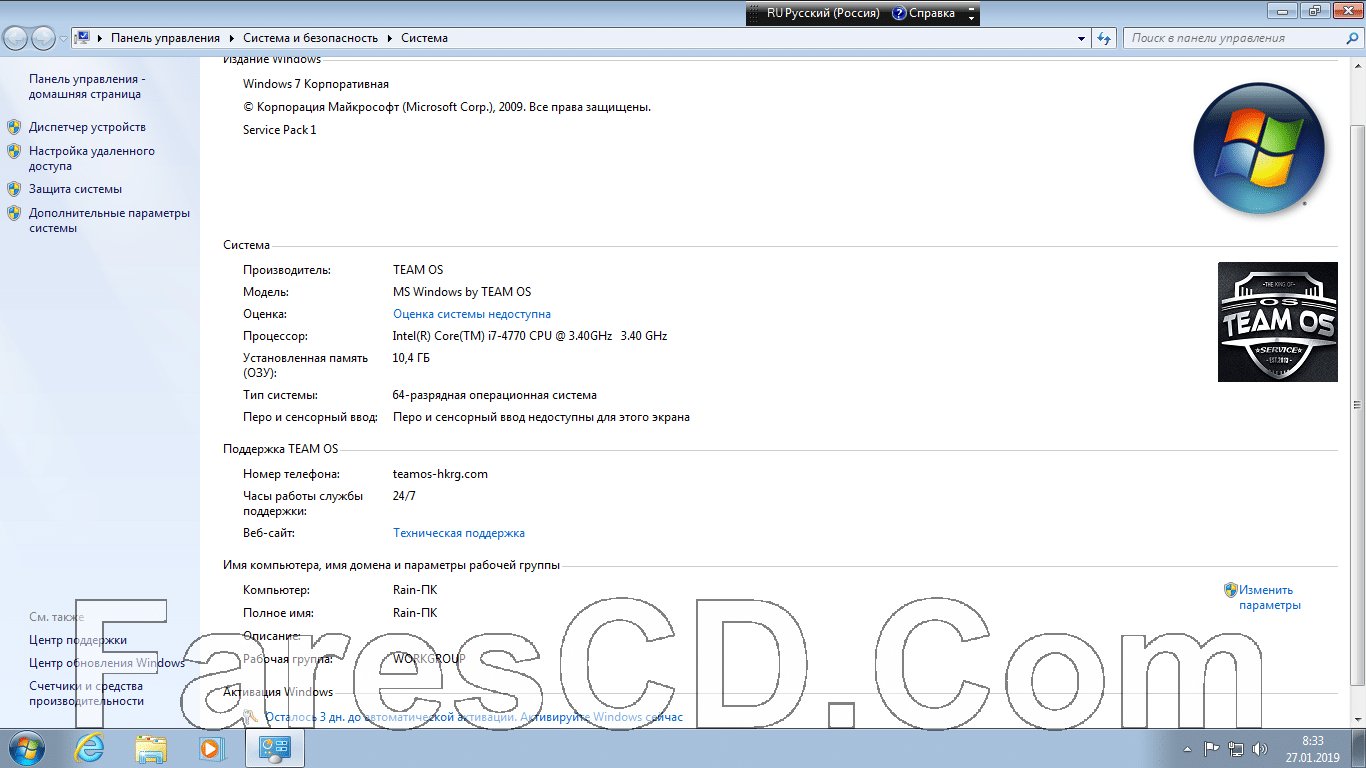Click Изменить параметры link
The width and height of the screenshot is (1366, 768).
pos(1270,597)
